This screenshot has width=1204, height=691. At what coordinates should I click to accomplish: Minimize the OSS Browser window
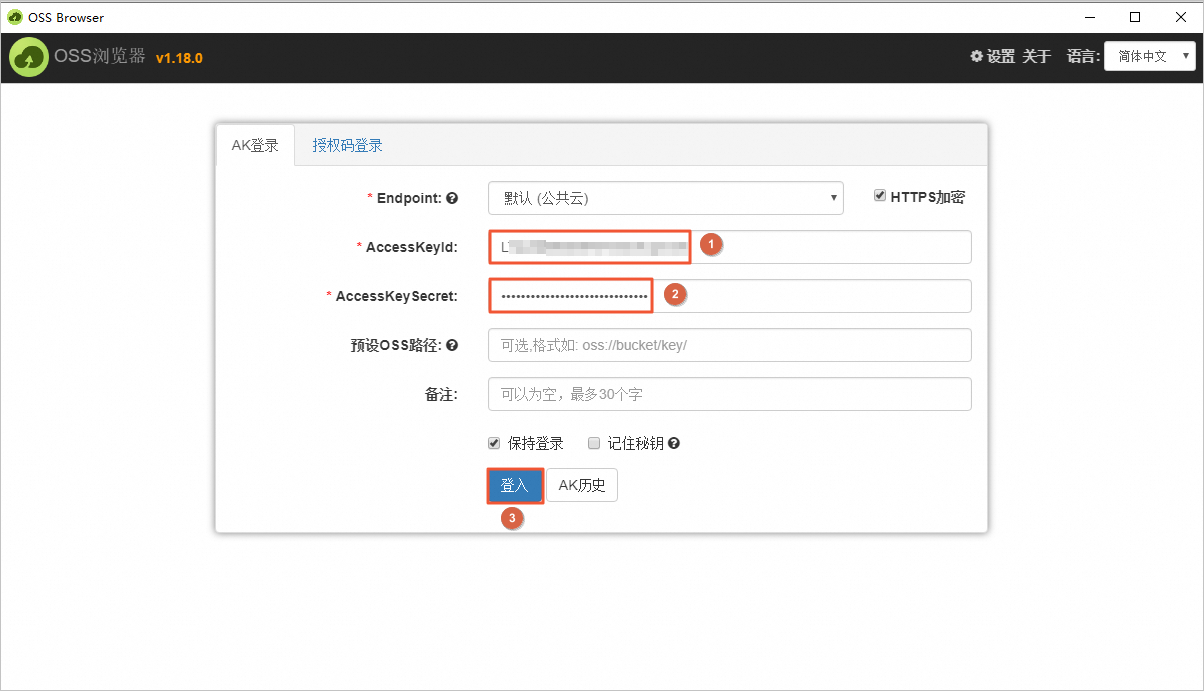tap(1088, 17)
